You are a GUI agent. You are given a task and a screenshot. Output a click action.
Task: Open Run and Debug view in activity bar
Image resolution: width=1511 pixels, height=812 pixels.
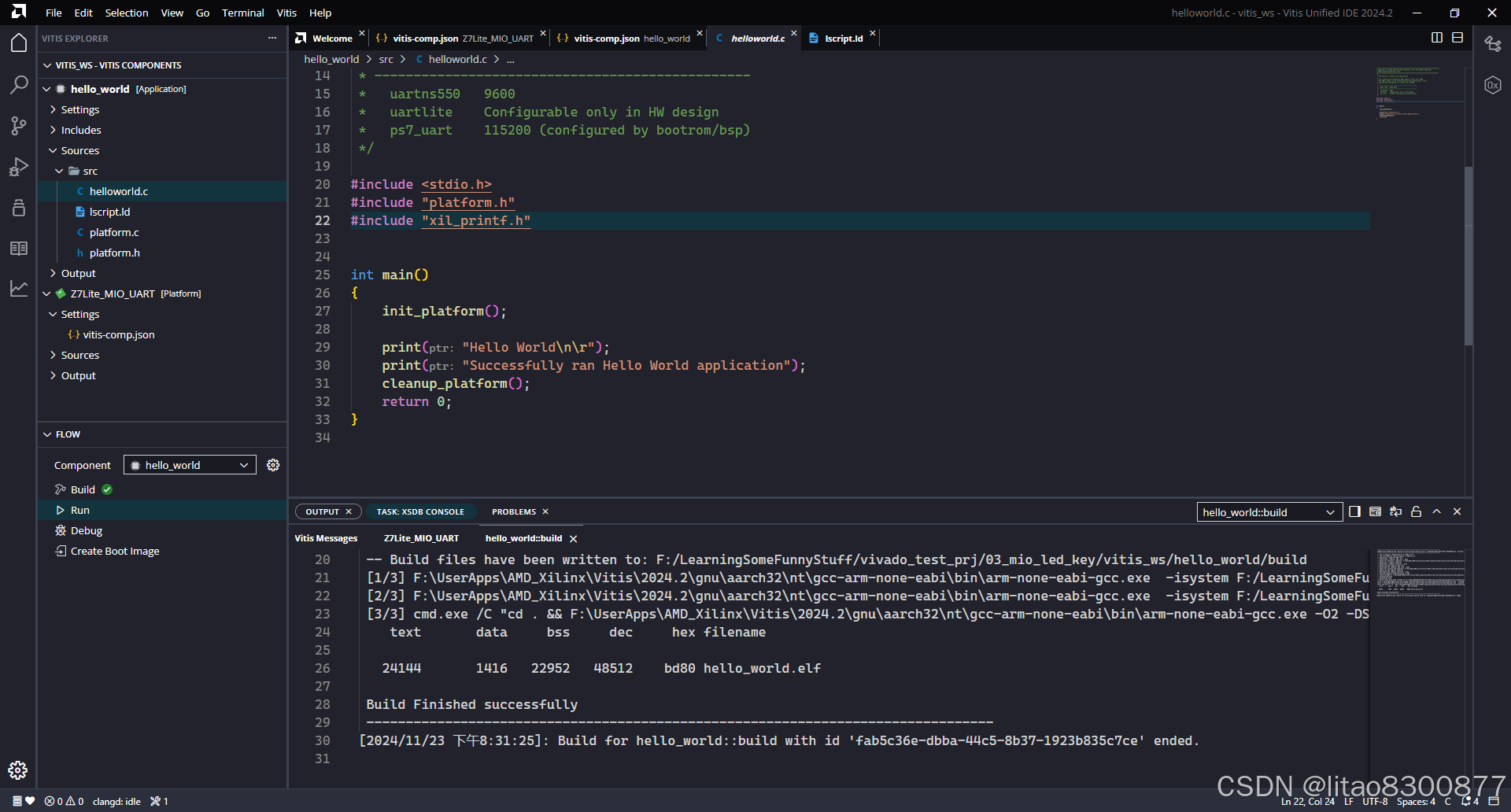pyautogui.click(x=19, y=166)
